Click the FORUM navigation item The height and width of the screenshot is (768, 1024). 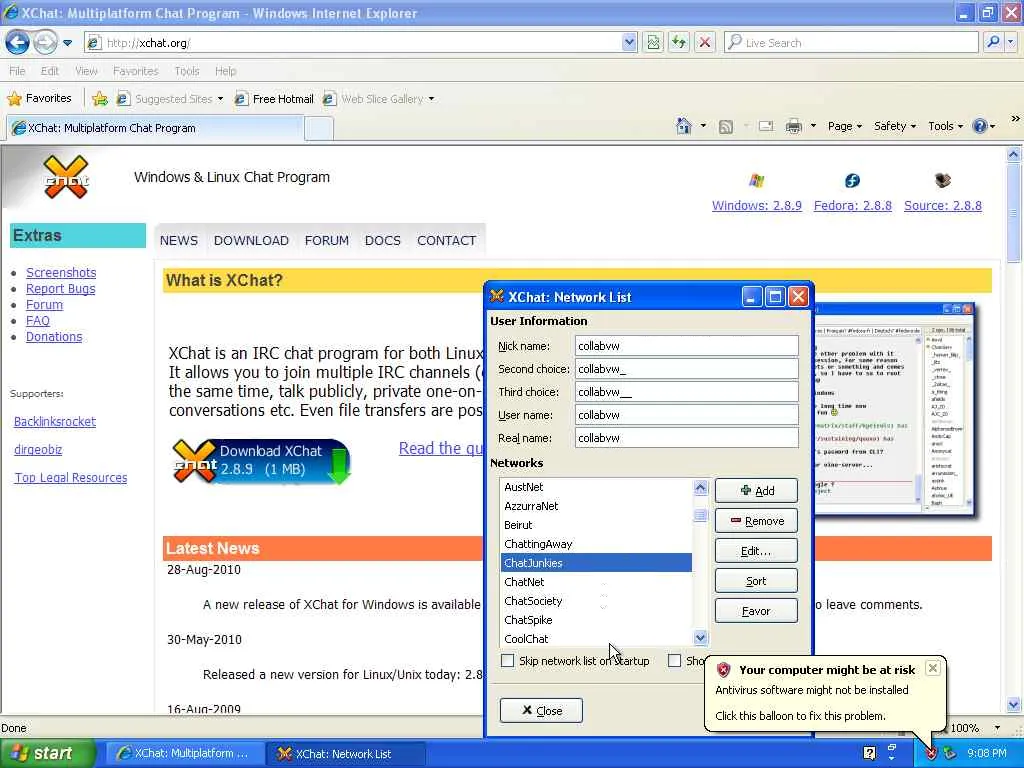327,240
